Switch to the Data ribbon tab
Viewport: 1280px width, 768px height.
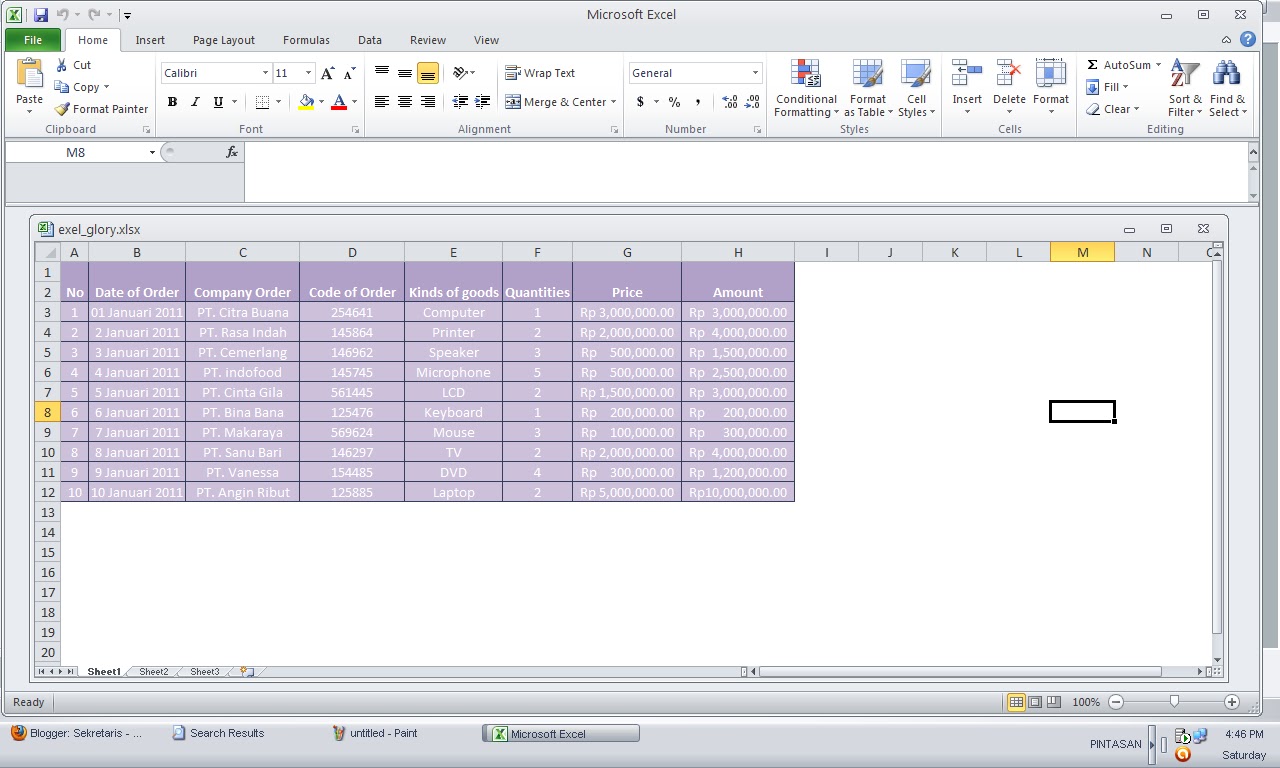(x=370, y=40)
